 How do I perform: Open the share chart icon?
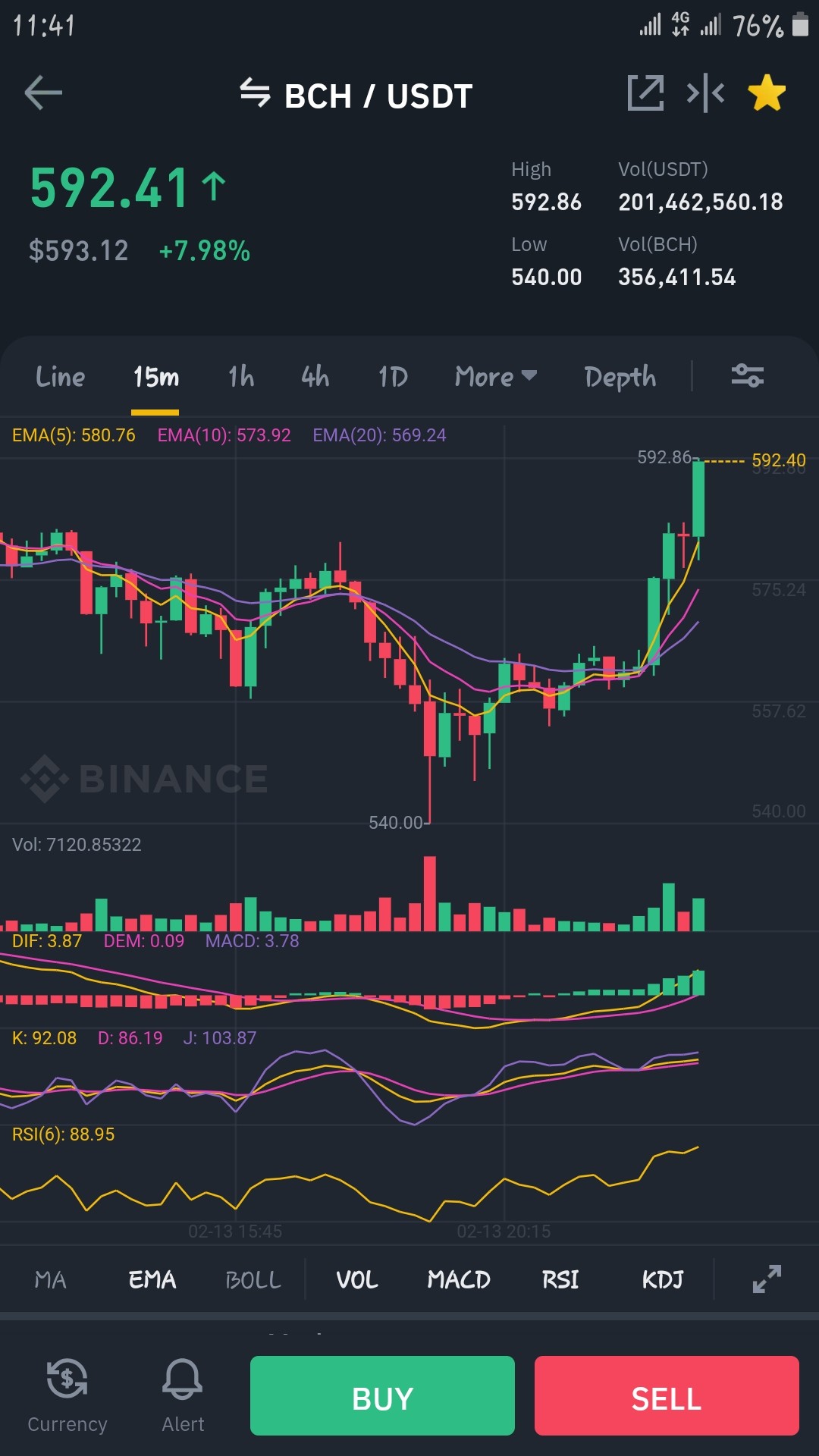[645, 93]
